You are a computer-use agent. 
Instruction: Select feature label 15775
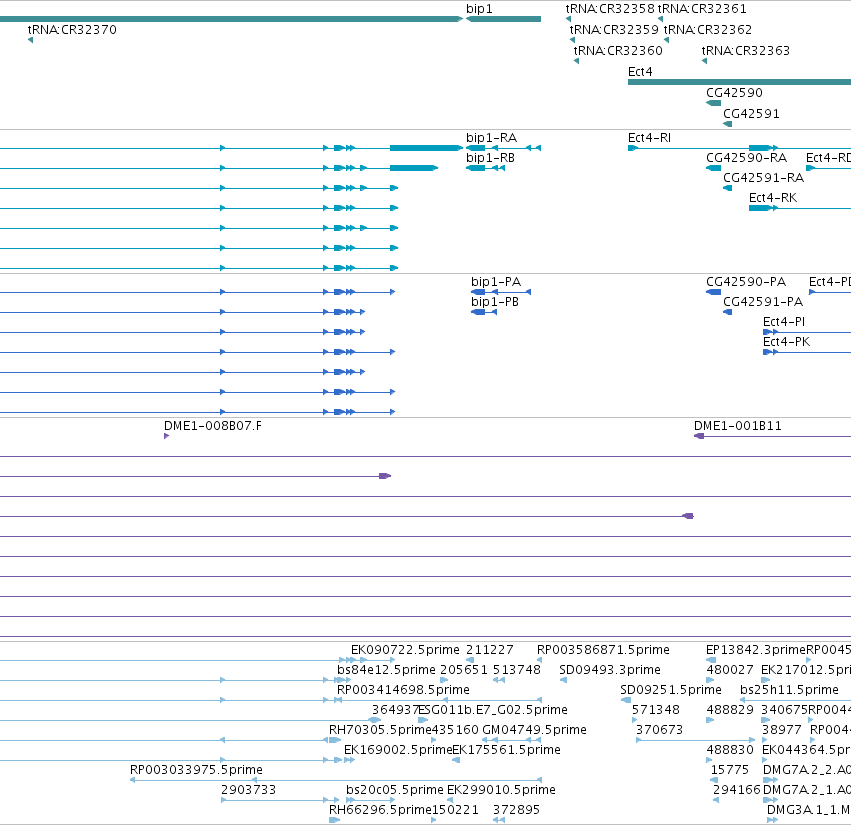click(729, 770)
